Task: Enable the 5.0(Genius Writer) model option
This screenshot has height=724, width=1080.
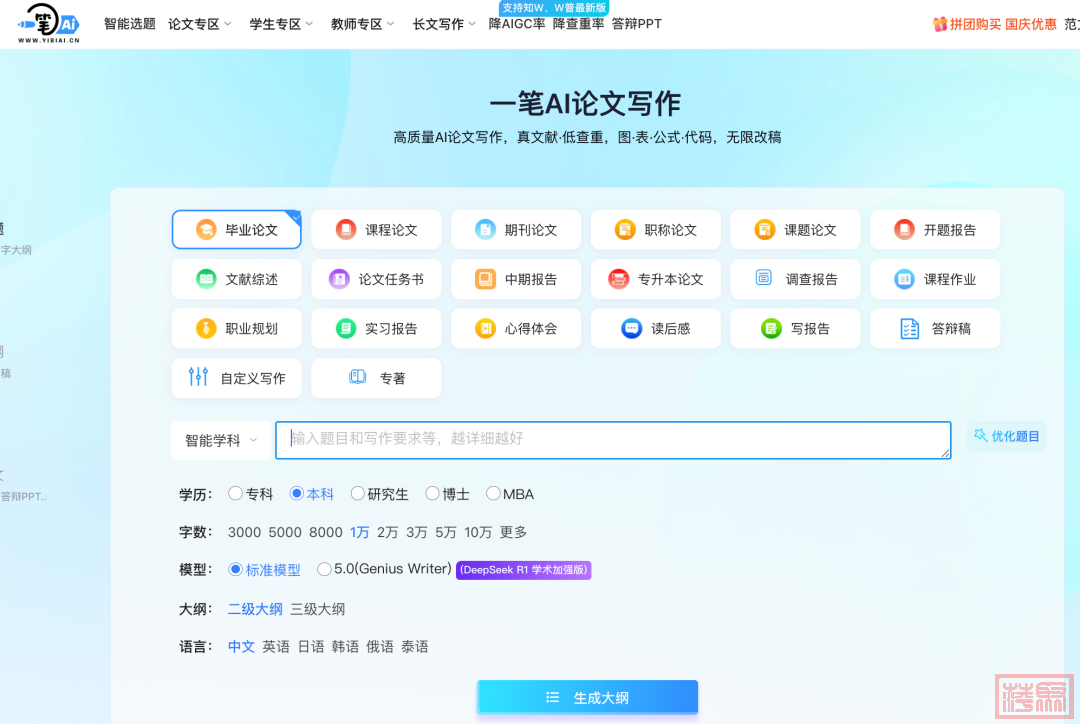Action: [324, 569]
